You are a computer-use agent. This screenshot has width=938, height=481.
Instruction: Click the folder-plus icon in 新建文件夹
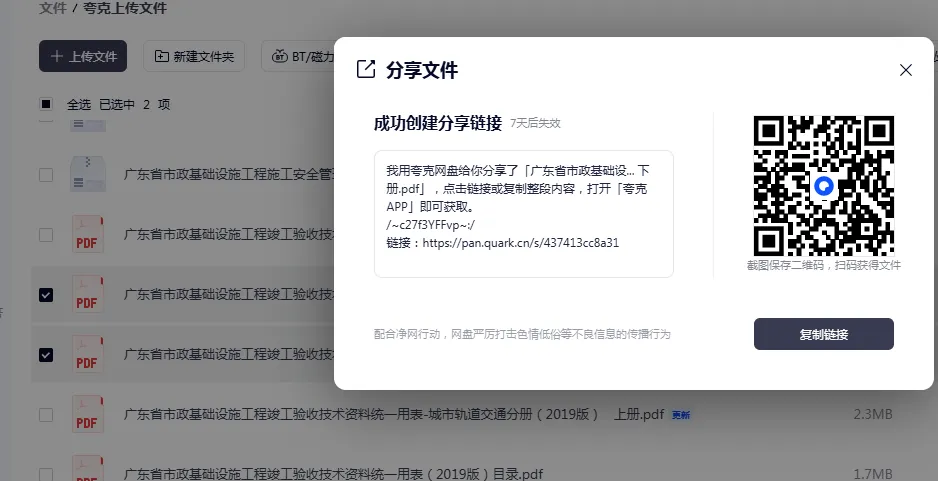pos(162,56)
